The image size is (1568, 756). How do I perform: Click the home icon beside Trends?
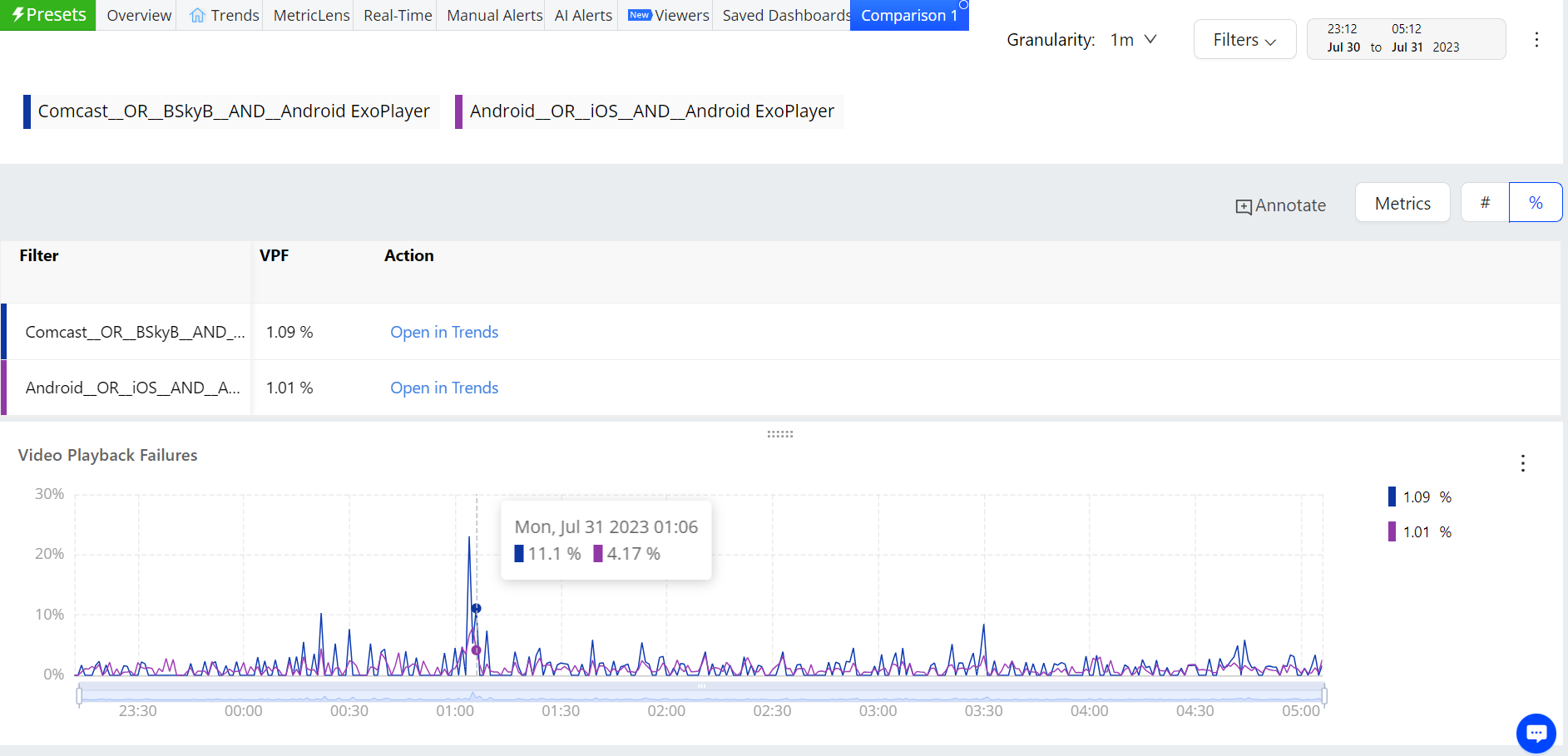[197, 16]
